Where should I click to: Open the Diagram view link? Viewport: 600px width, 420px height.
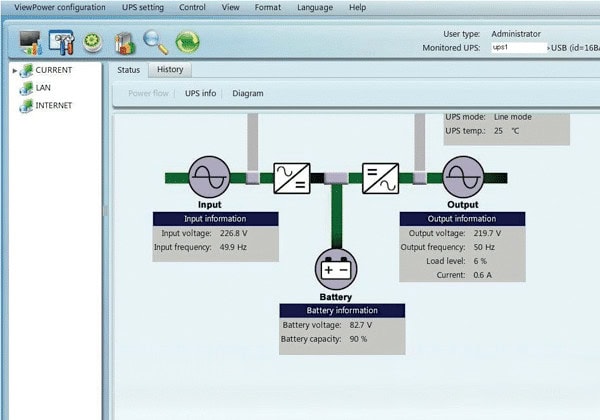[248, 93]
